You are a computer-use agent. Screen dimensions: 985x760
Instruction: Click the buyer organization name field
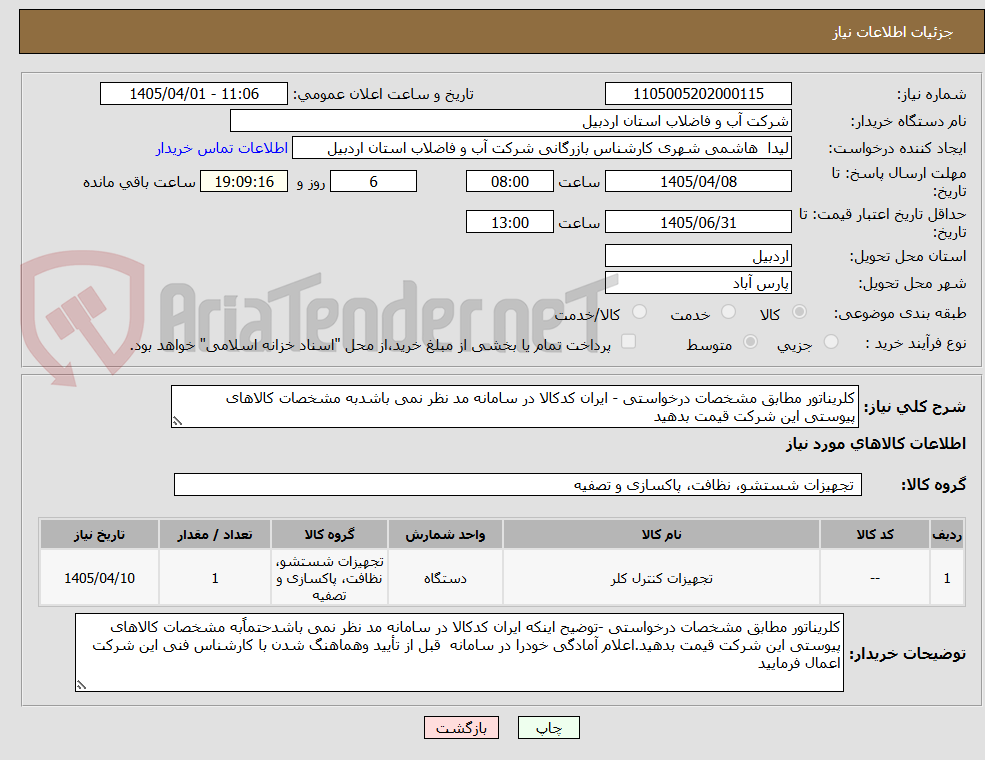pyautogui.click(x=510, y=121)
